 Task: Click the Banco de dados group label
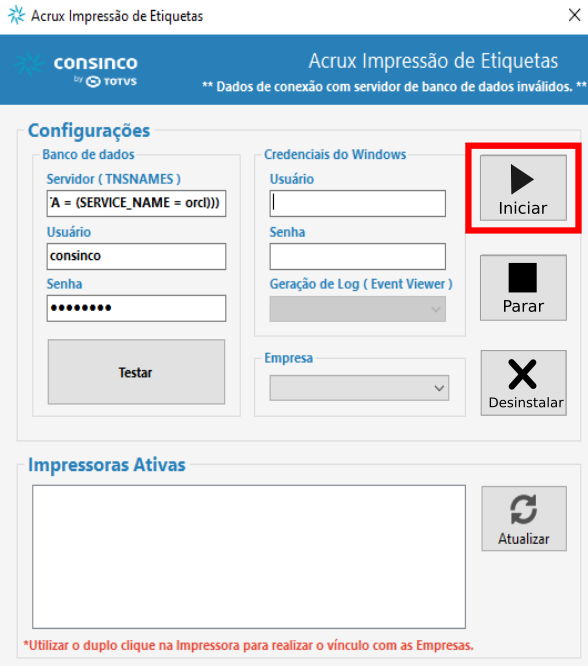click(88, 154)
